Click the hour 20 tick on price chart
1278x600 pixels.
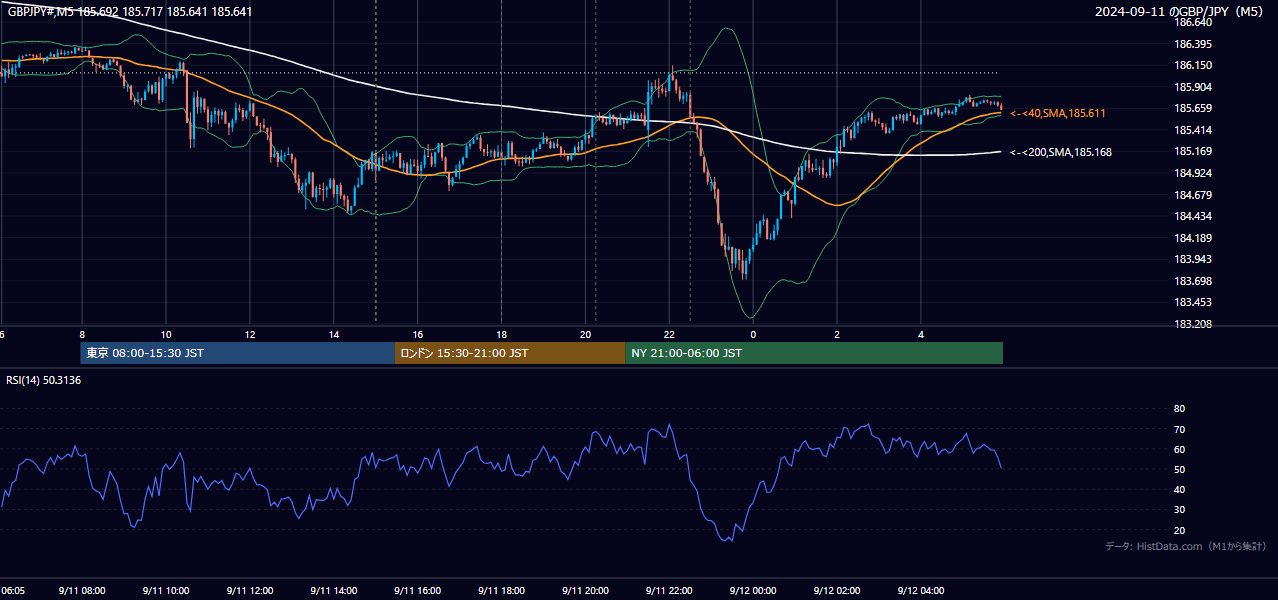586,334
